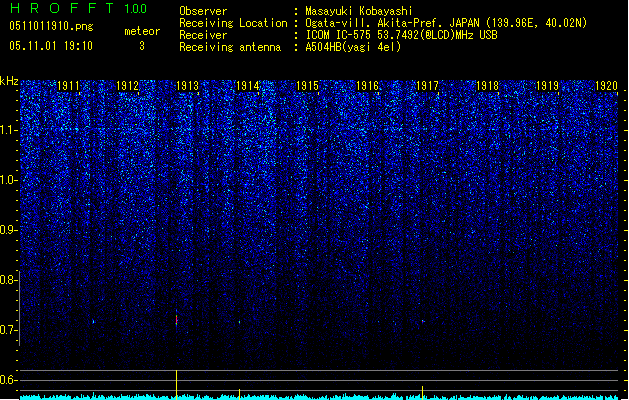Click the 1918 time marker
This screenshot has width=629, height=400.
coord(487,86)
